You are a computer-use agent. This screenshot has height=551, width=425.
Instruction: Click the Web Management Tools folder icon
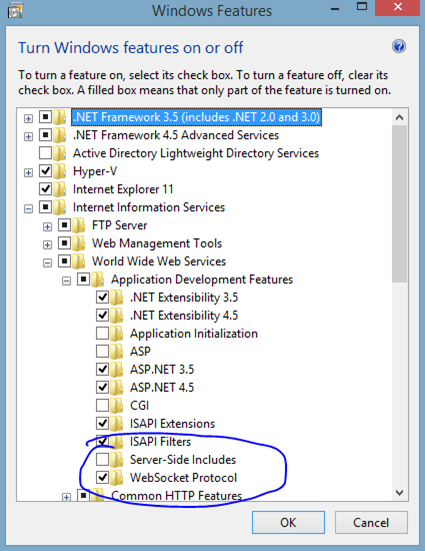[x=78, y=243]
